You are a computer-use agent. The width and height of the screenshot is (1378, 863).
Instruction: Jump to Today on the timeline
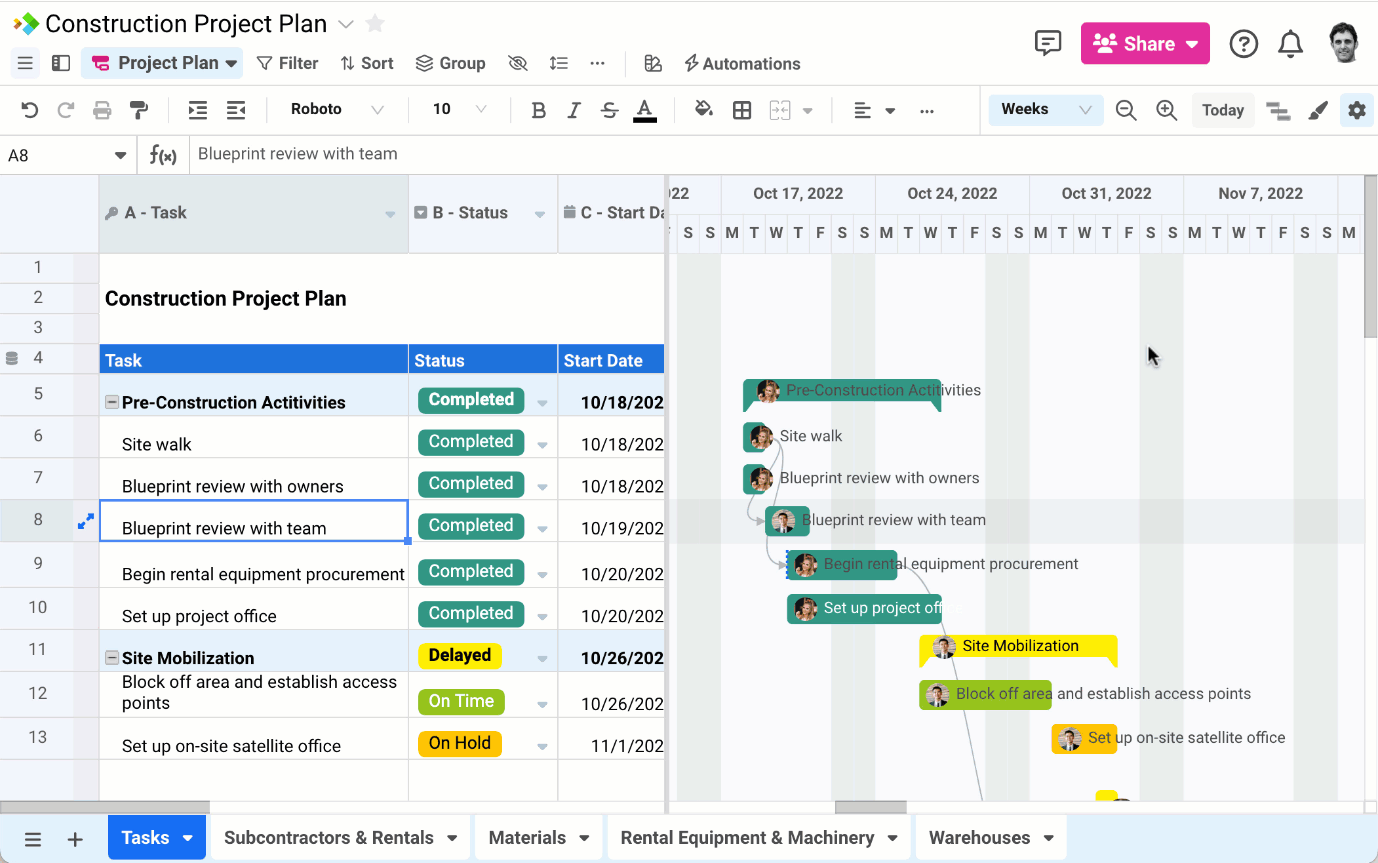(1222, 110)
